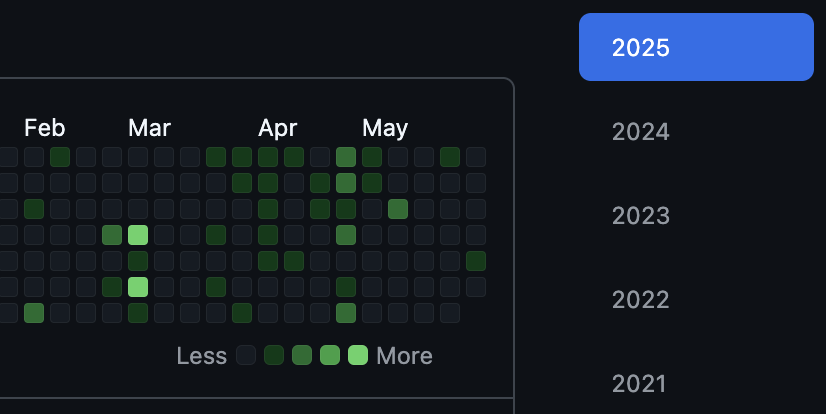
Task: Click the brightest legend swatch beside More
Action: pyautogui.click(x=358, y=355)
